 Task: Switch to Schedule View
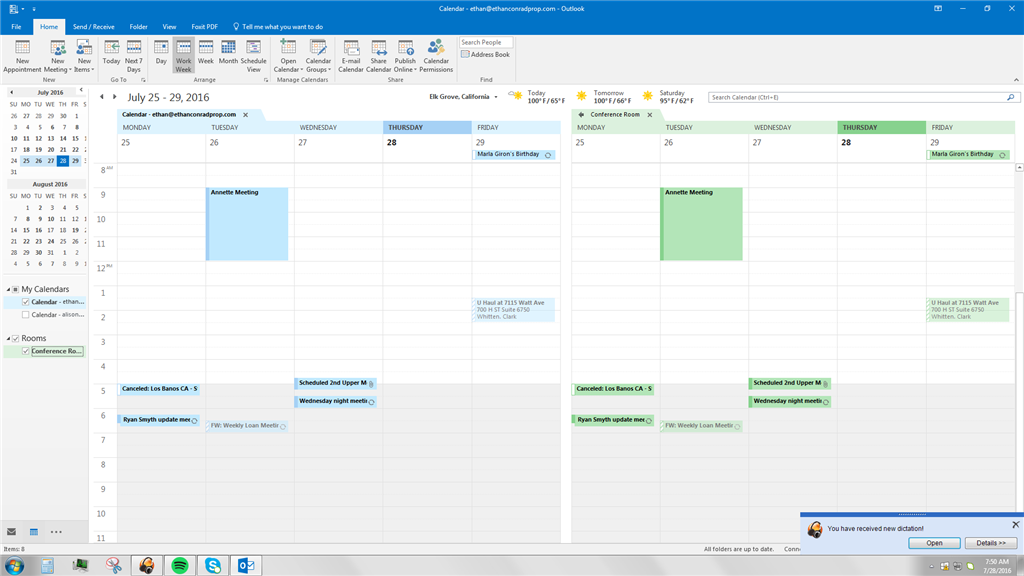coord(253,56)
